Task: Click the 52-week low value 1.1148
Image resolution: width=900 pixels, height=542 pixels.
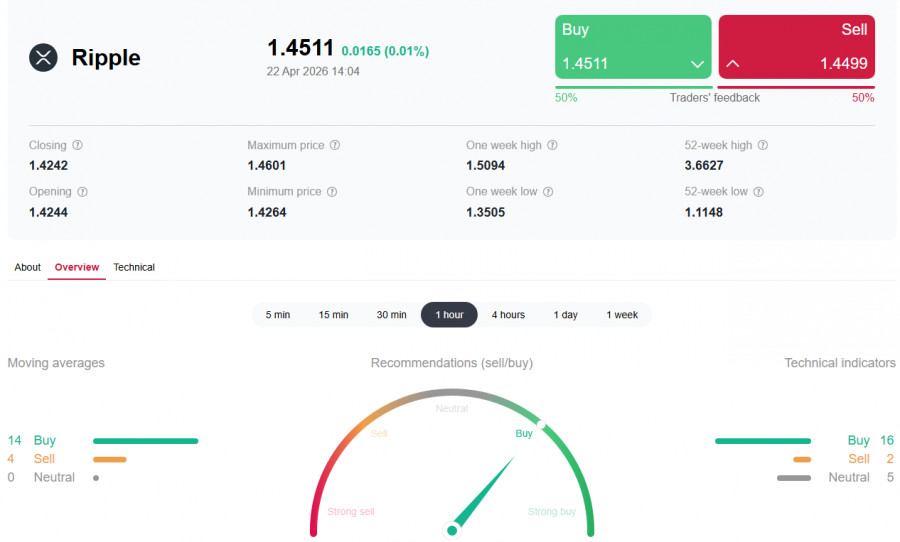Action: coord(704,212)
